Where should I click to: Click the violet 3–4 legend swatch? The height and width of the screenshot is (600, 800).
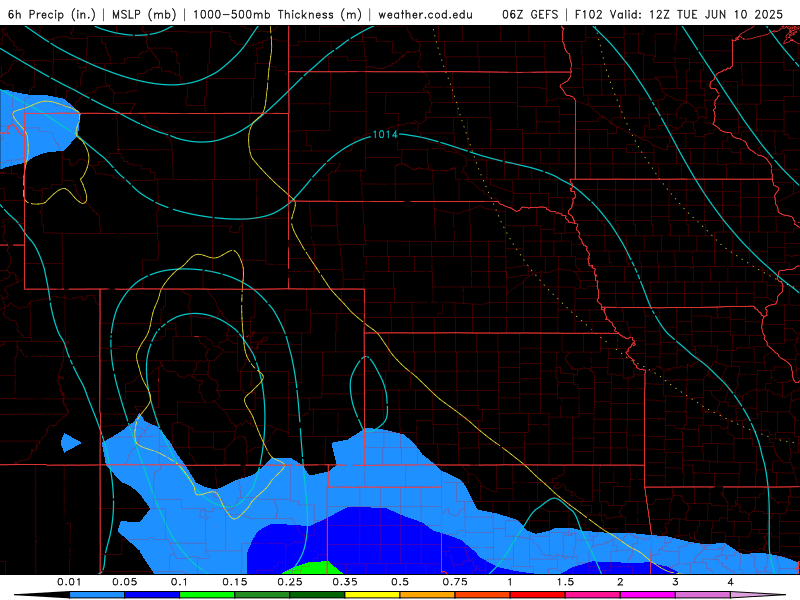pyautogui.click(x=703, y=595)
